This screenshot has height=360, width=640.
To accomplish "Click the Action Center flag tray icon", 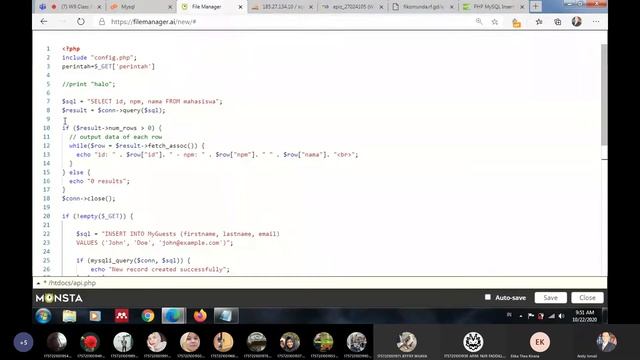I will (531, 316).
